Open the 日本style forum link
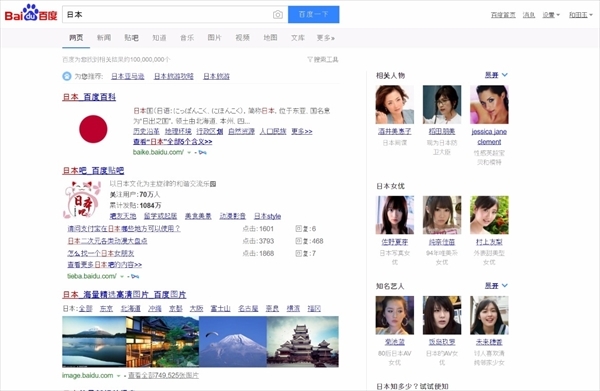Screen dimensions: 600x391 tap(267, 216)
